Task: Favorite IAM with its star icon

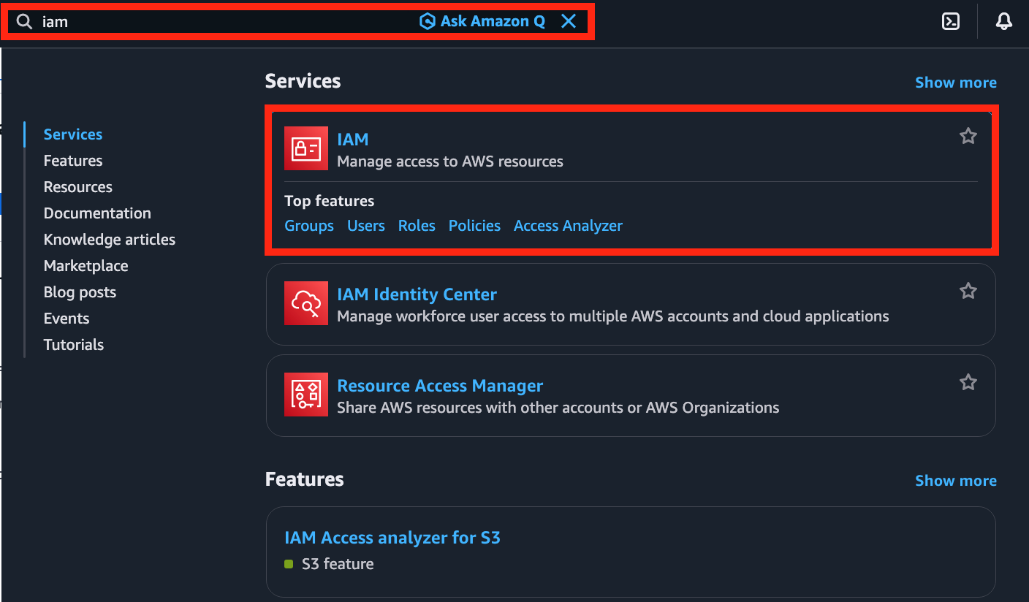Action: click(x=968, y=136)
